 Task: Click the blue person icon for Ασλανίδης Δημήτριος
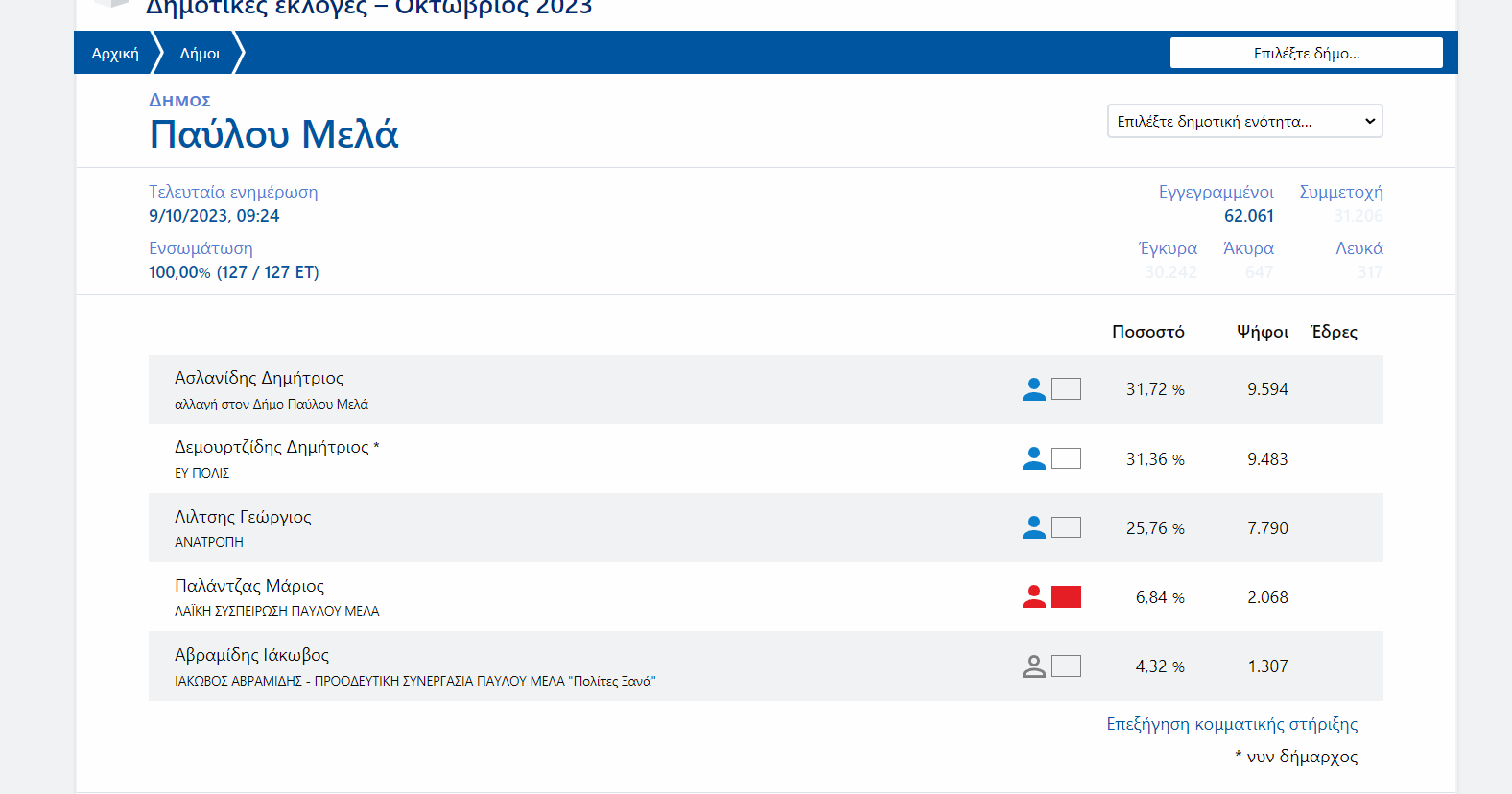pyautogui.click(x=1033, y=389)
